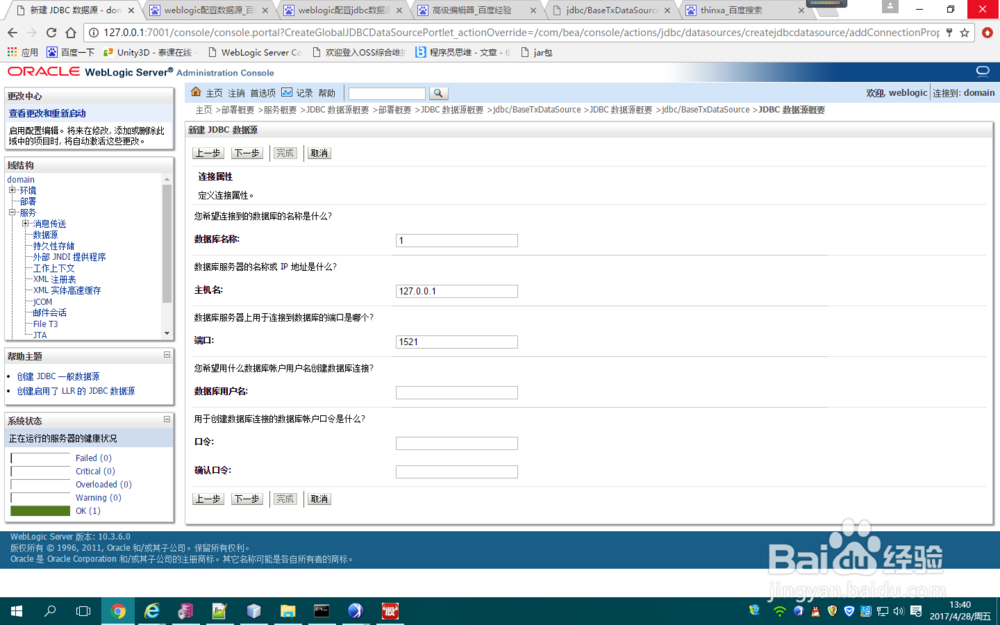
Task: Click the volume speaker icon in tray
Action: (x=899, y=611)
